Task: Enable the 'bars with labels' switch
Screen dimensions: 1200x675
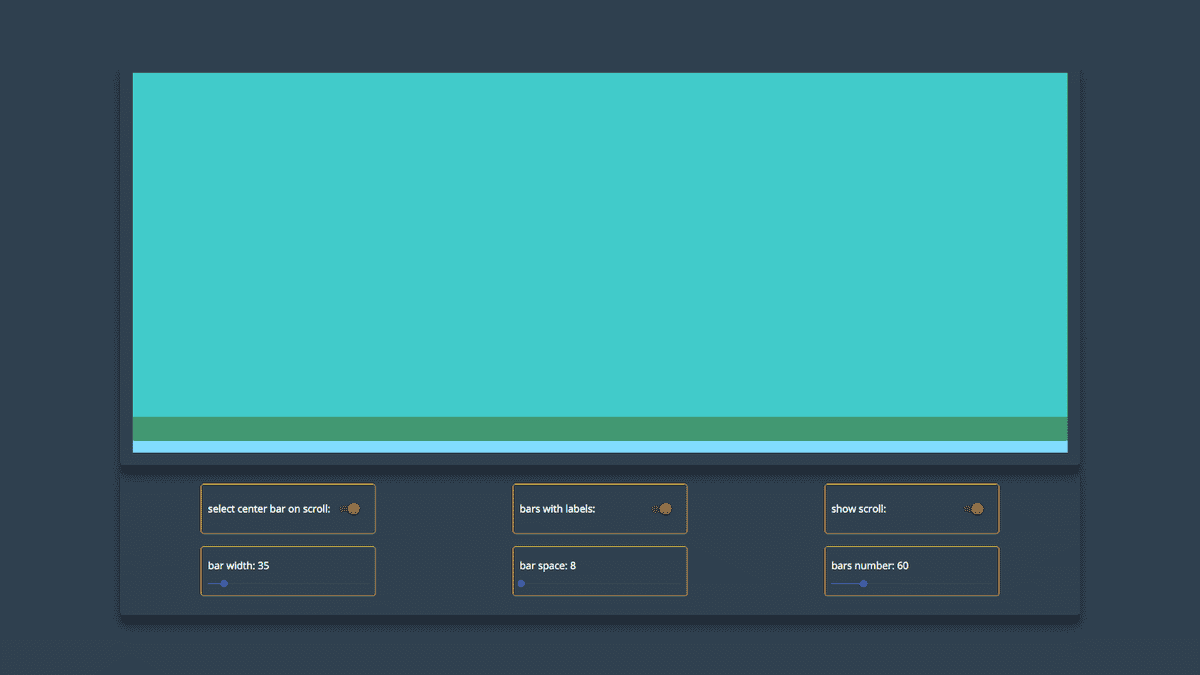Action: pos(664,508)
